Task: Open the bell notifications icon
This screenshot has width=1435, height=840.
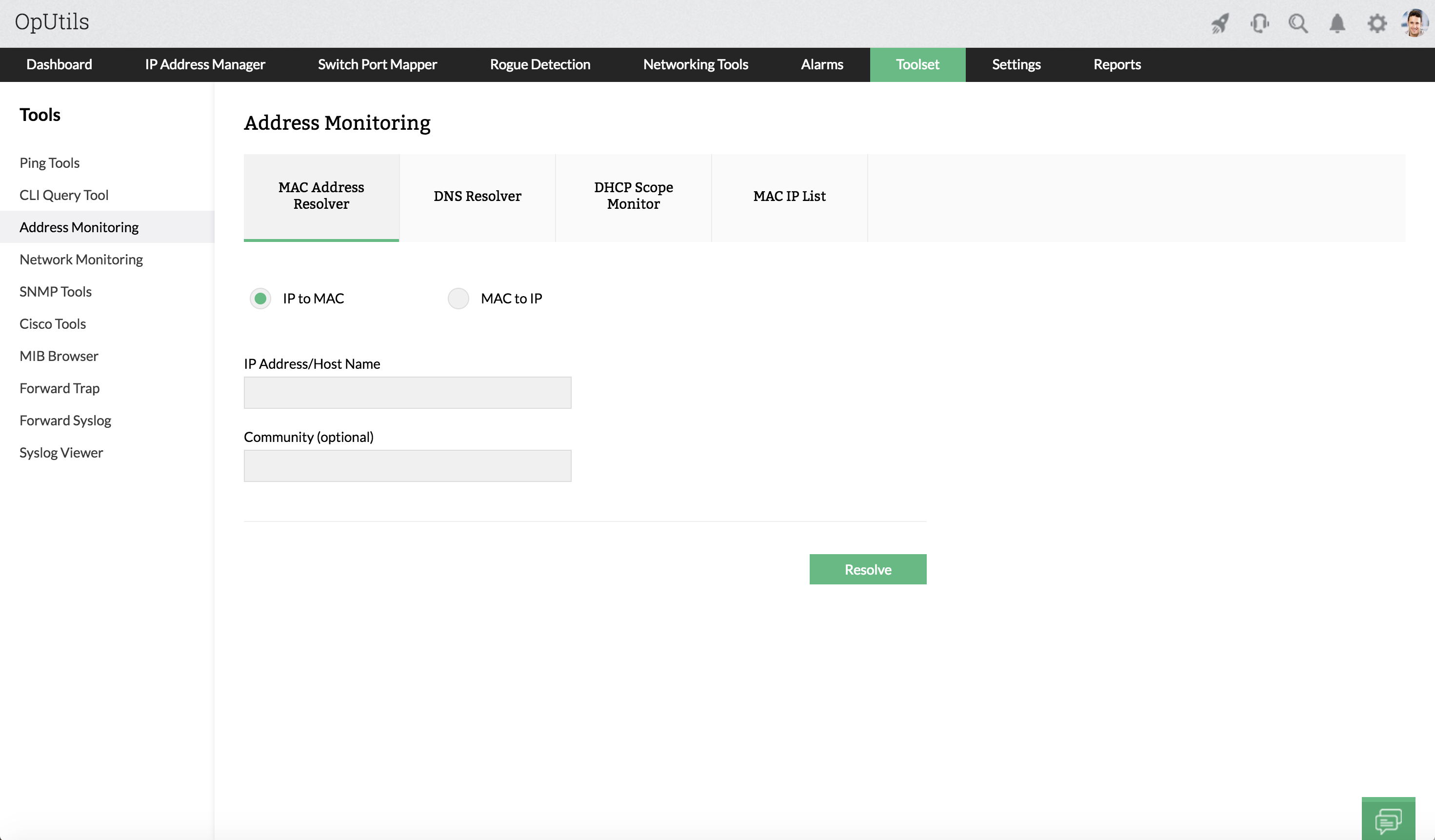Action: [1337, 23]
